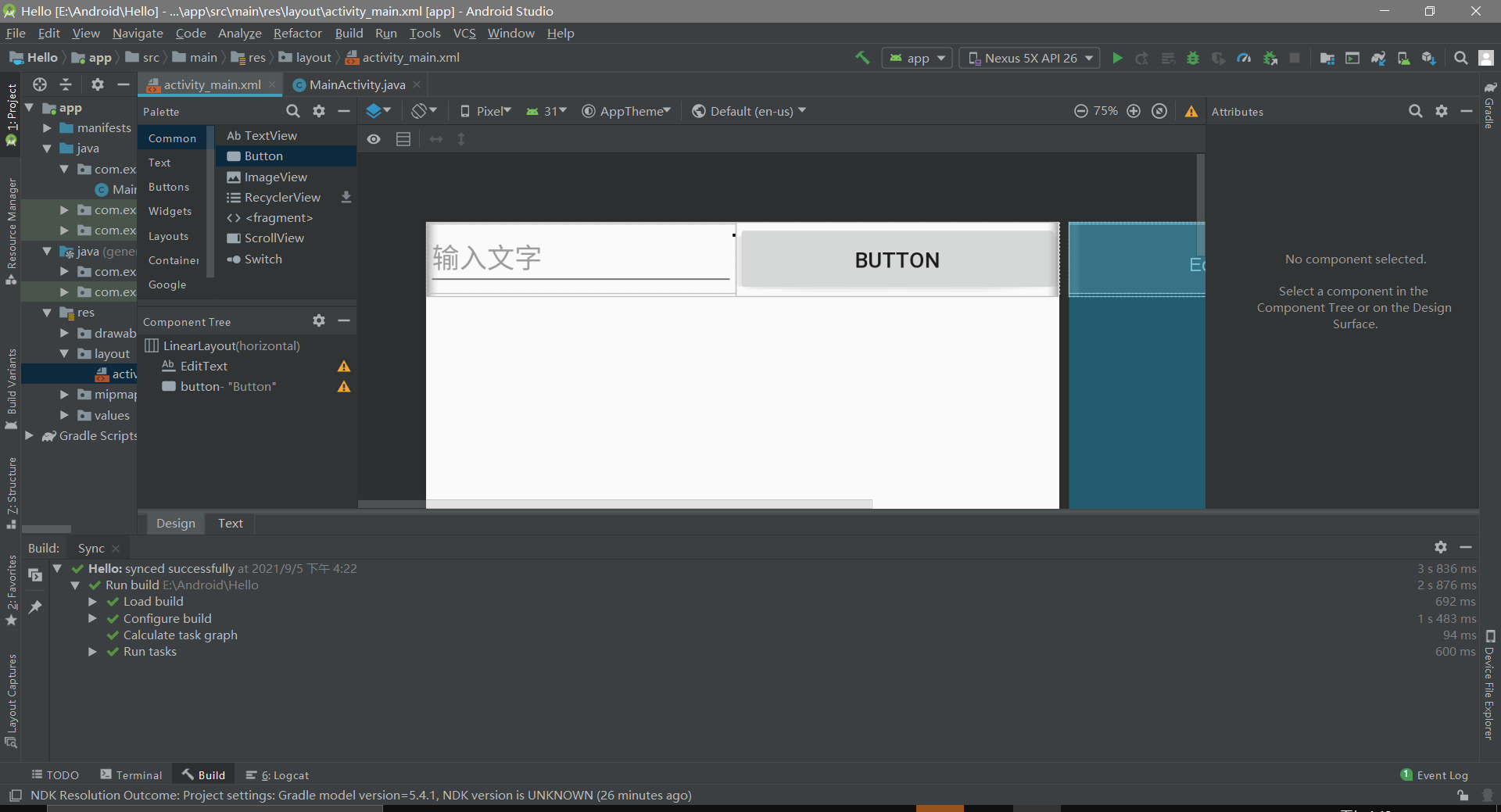Minimize the Palette panel
The height and width of the screenshot is (812, 1501).
[x=343, y=111]
